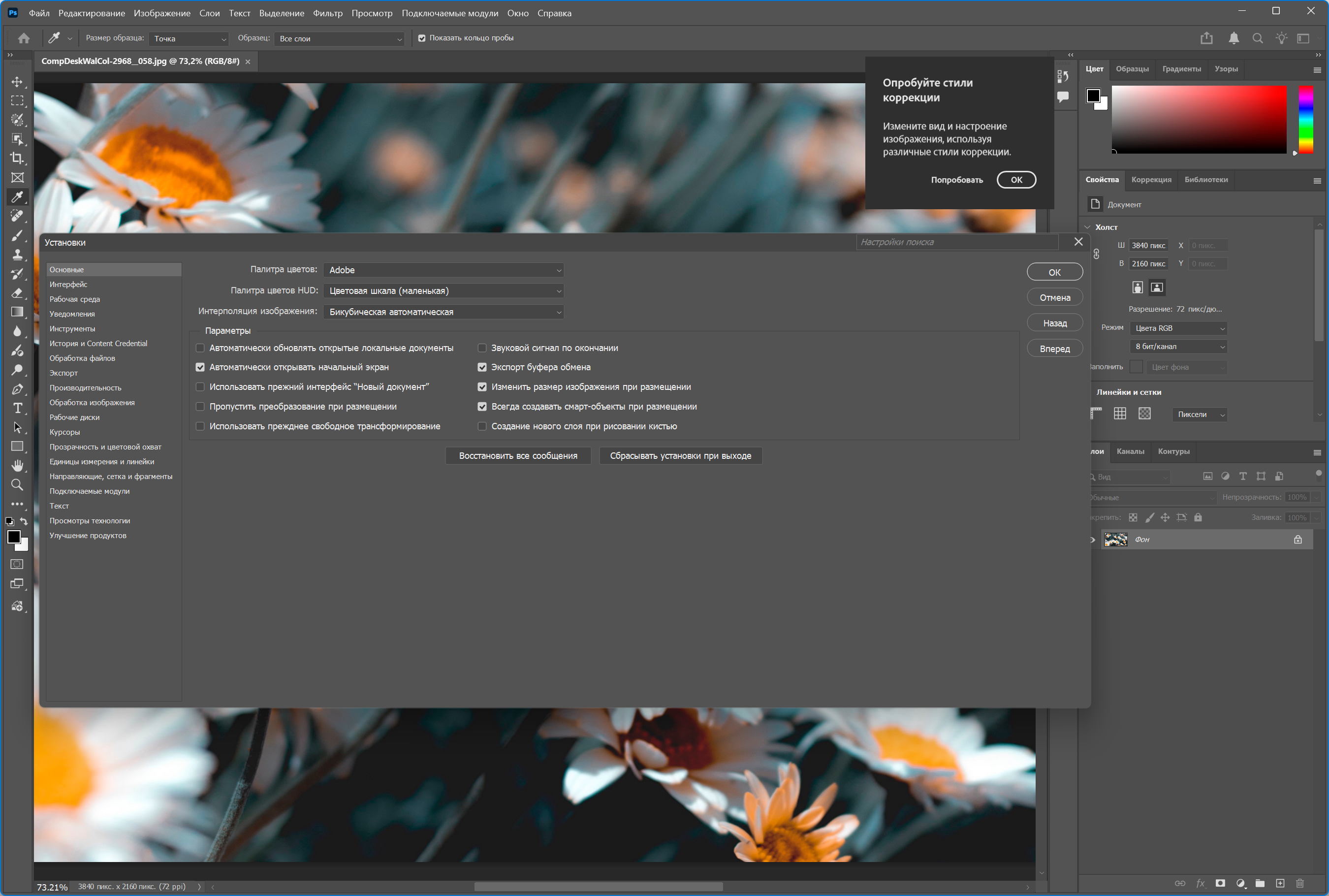Select the Hand tool
This screenshot has height=896, width=1329.
(x=17, y=466)
